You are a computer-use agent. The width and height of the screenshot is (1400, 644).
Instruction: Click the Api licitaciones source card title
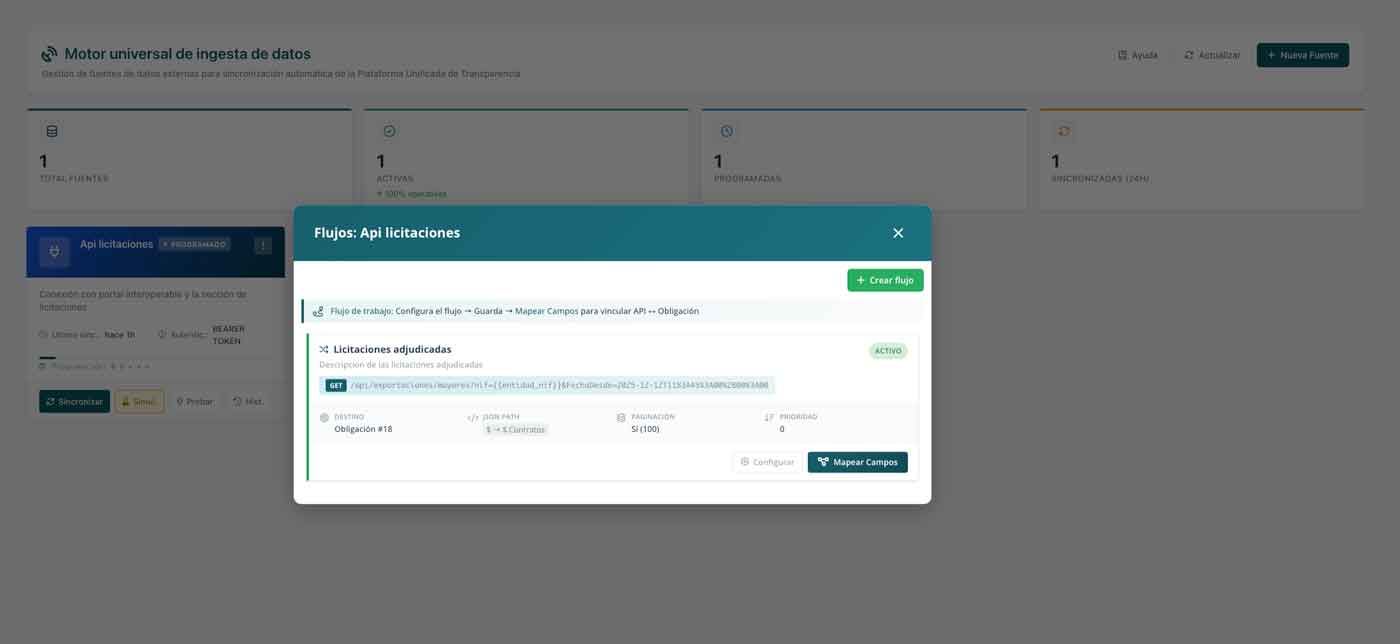click(116, 244)
